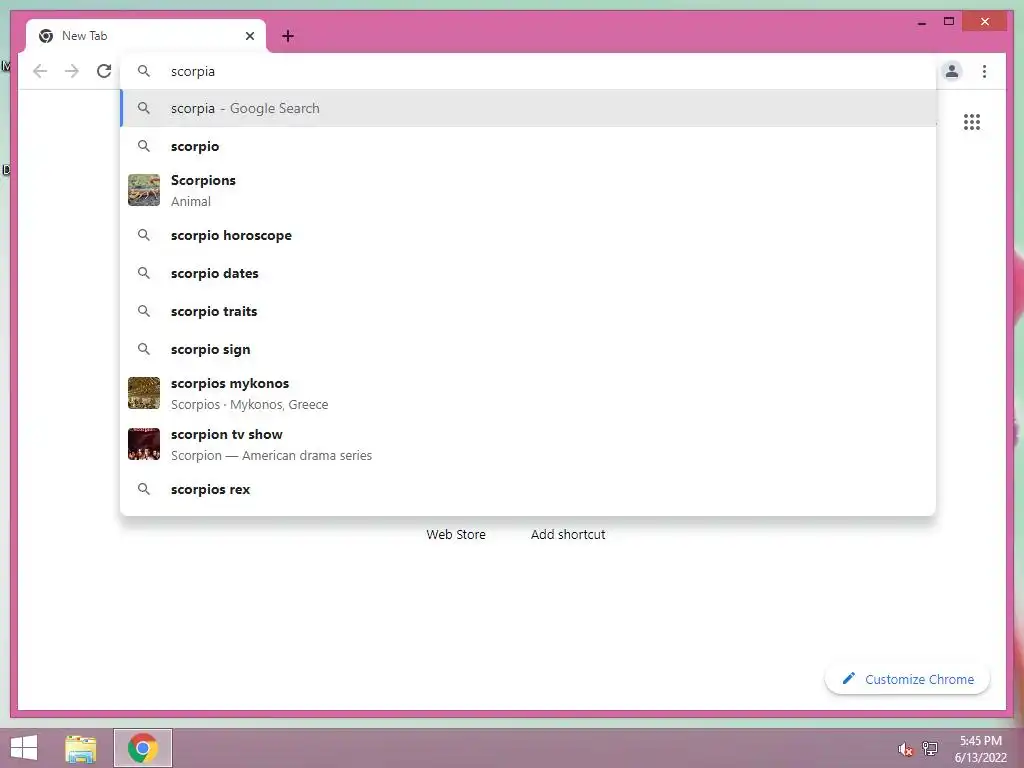Open Customize Chrome
This screenshot has width=1024, height=768.
908,679
